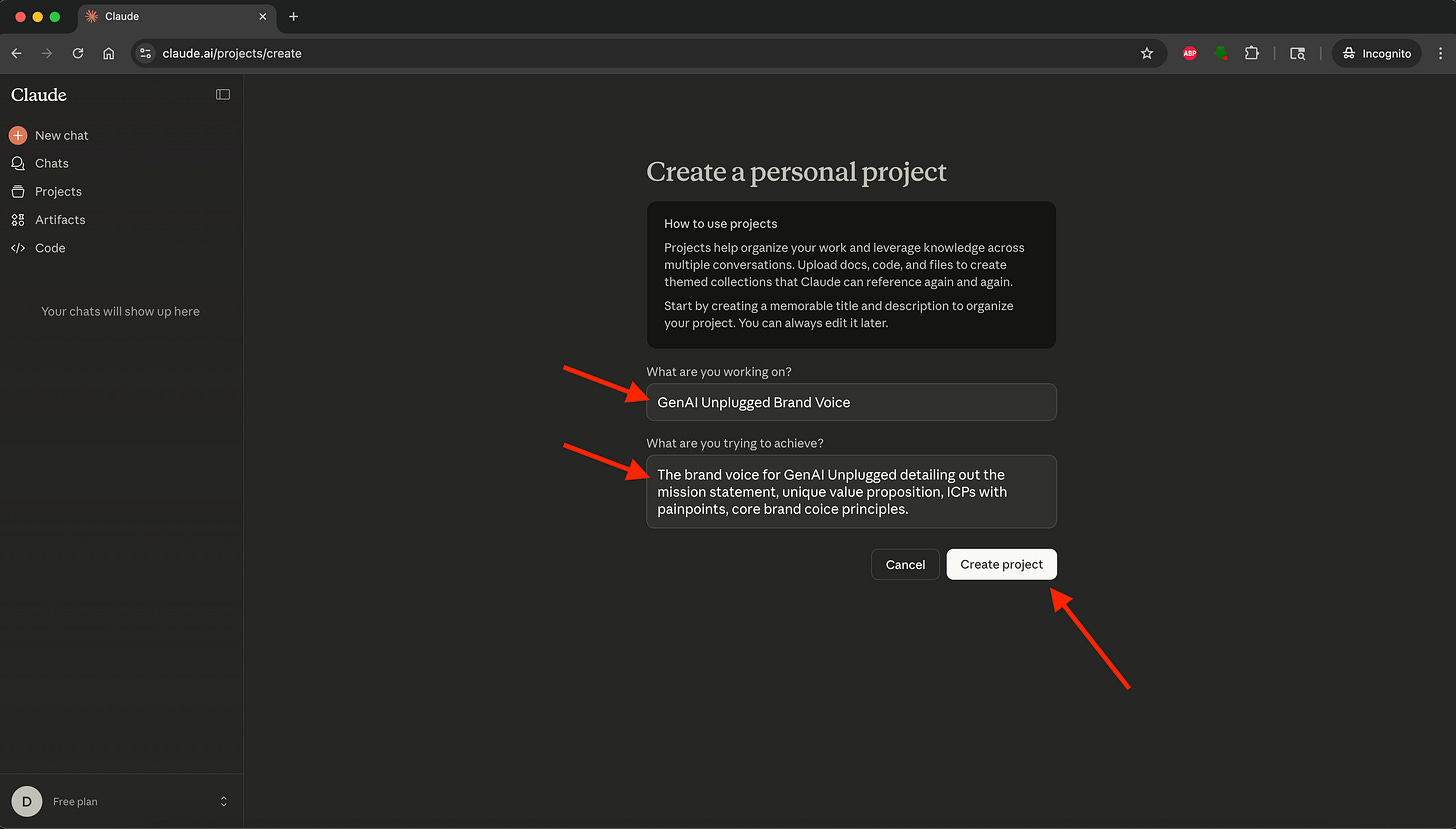The image size is (1456, 829).
Task: Collapse the sidebar with the panel icon
Action: pyautogui.click(x=223, y=95)
